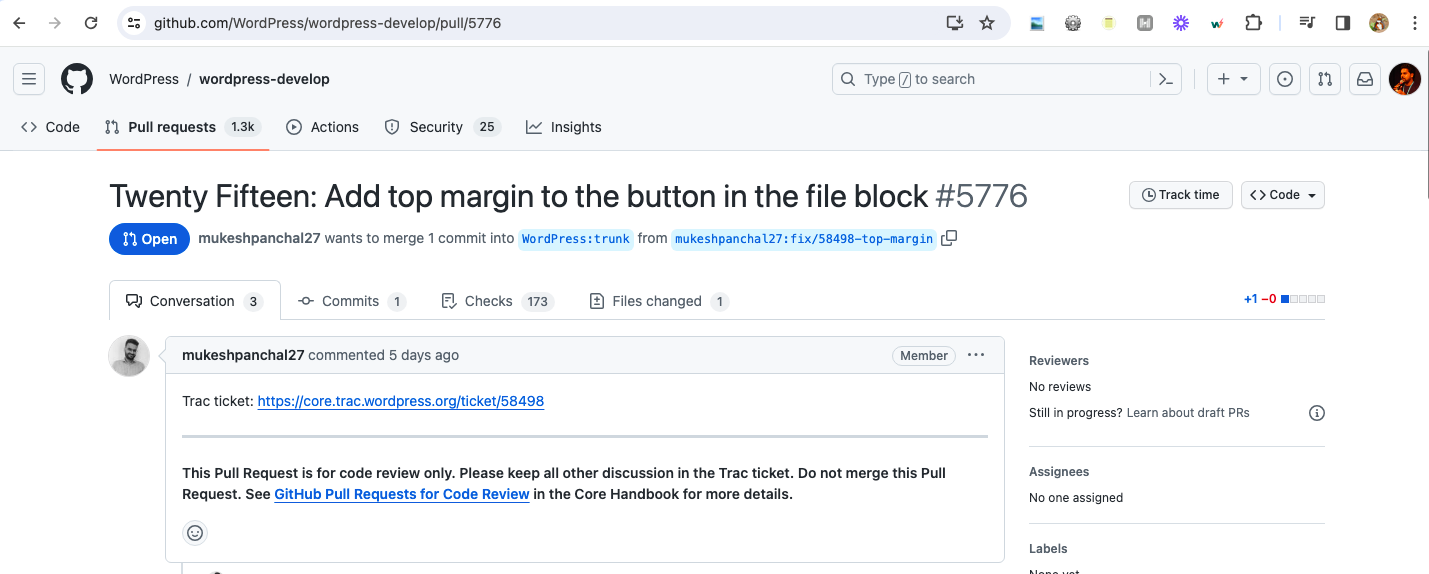Go back to the previous browser page
1429x574 pixels.
click(x=19, y=23)
